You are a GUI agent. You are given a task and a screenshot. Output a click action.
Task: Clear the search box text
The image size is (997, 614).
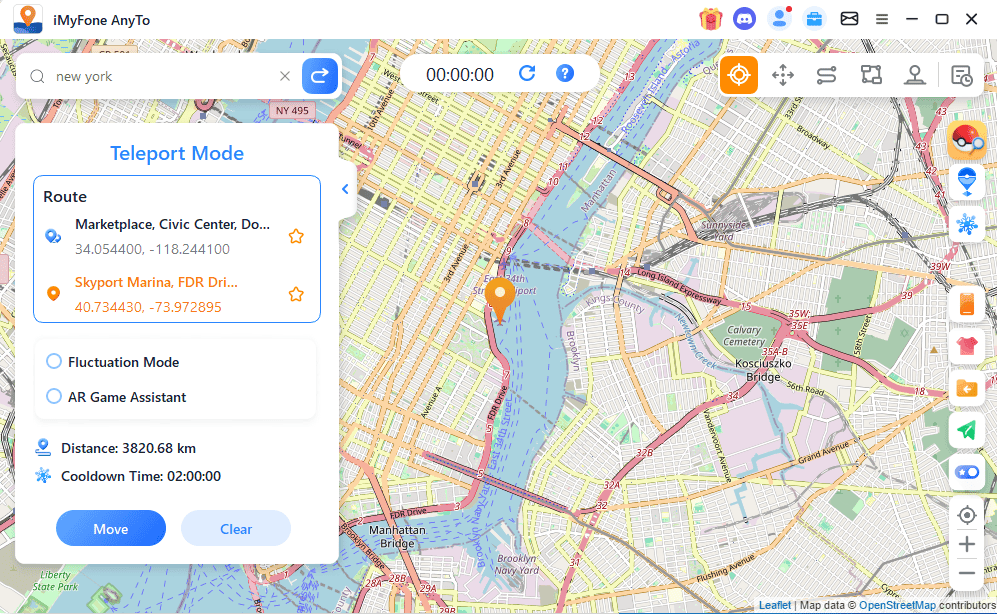[285, 76]
